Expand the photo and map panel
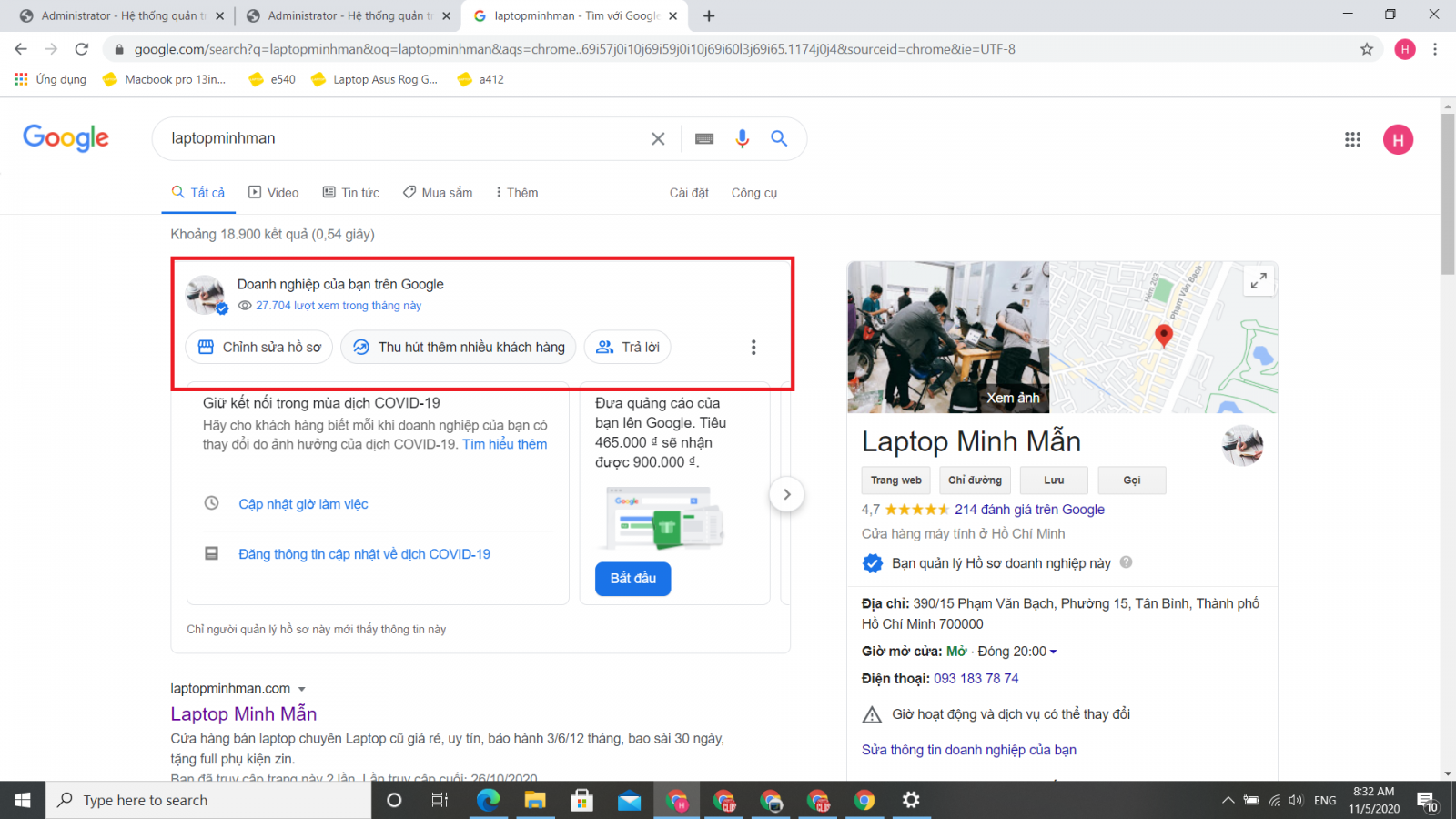 (x=1259, y=281)
